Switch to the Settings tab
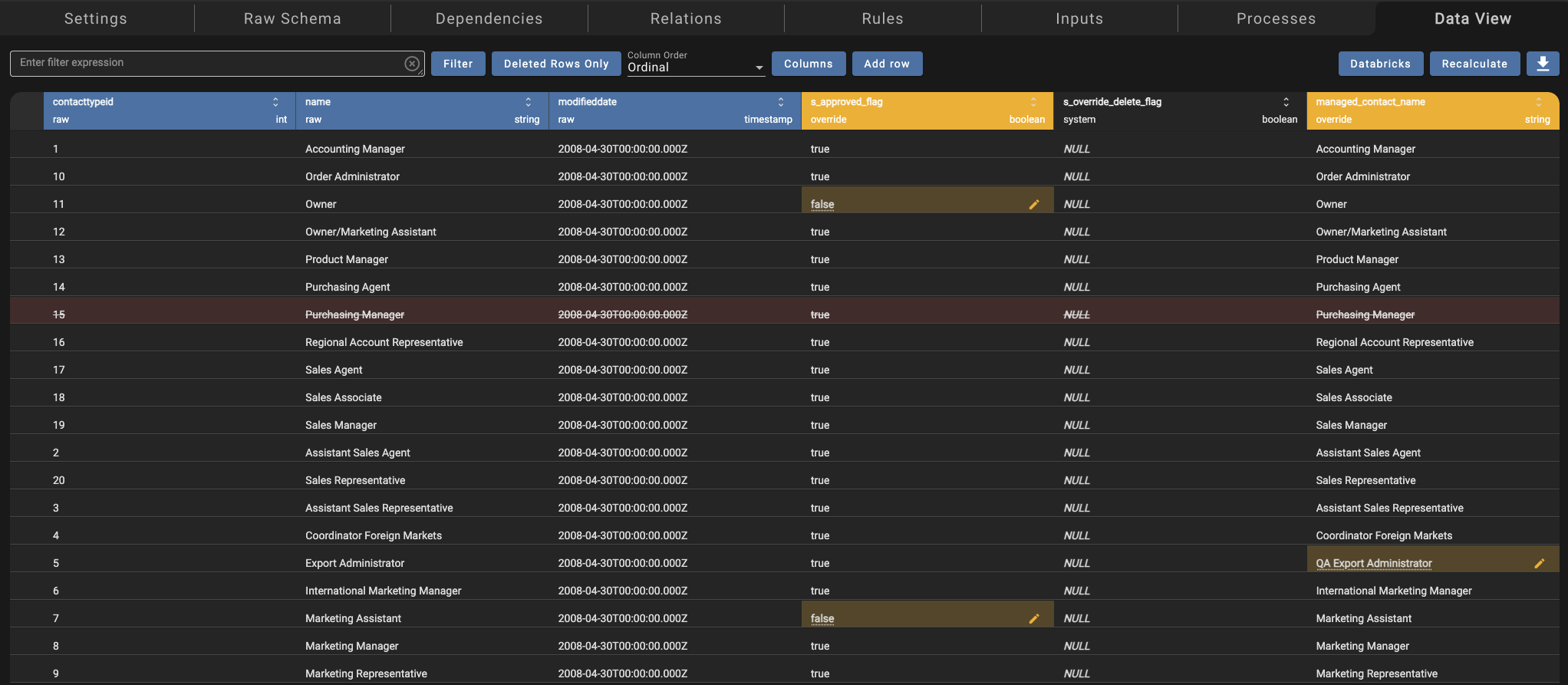This screenshot has height=685, width=1568. click(x=96, y=18)
